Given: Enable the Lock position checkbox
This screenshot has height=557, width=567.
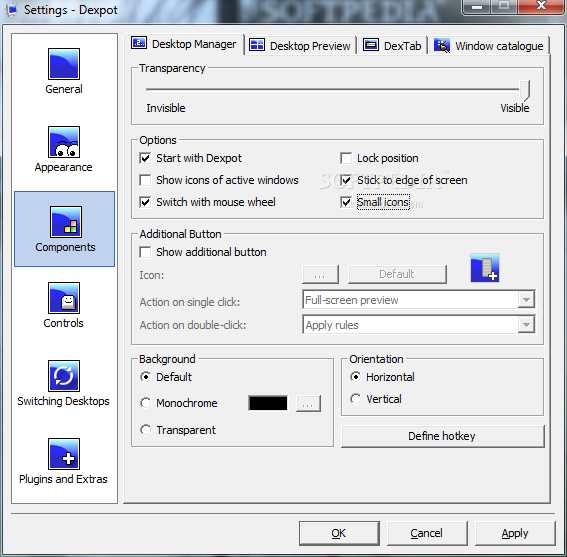Looking at the screenshot, I should point(346,158).
